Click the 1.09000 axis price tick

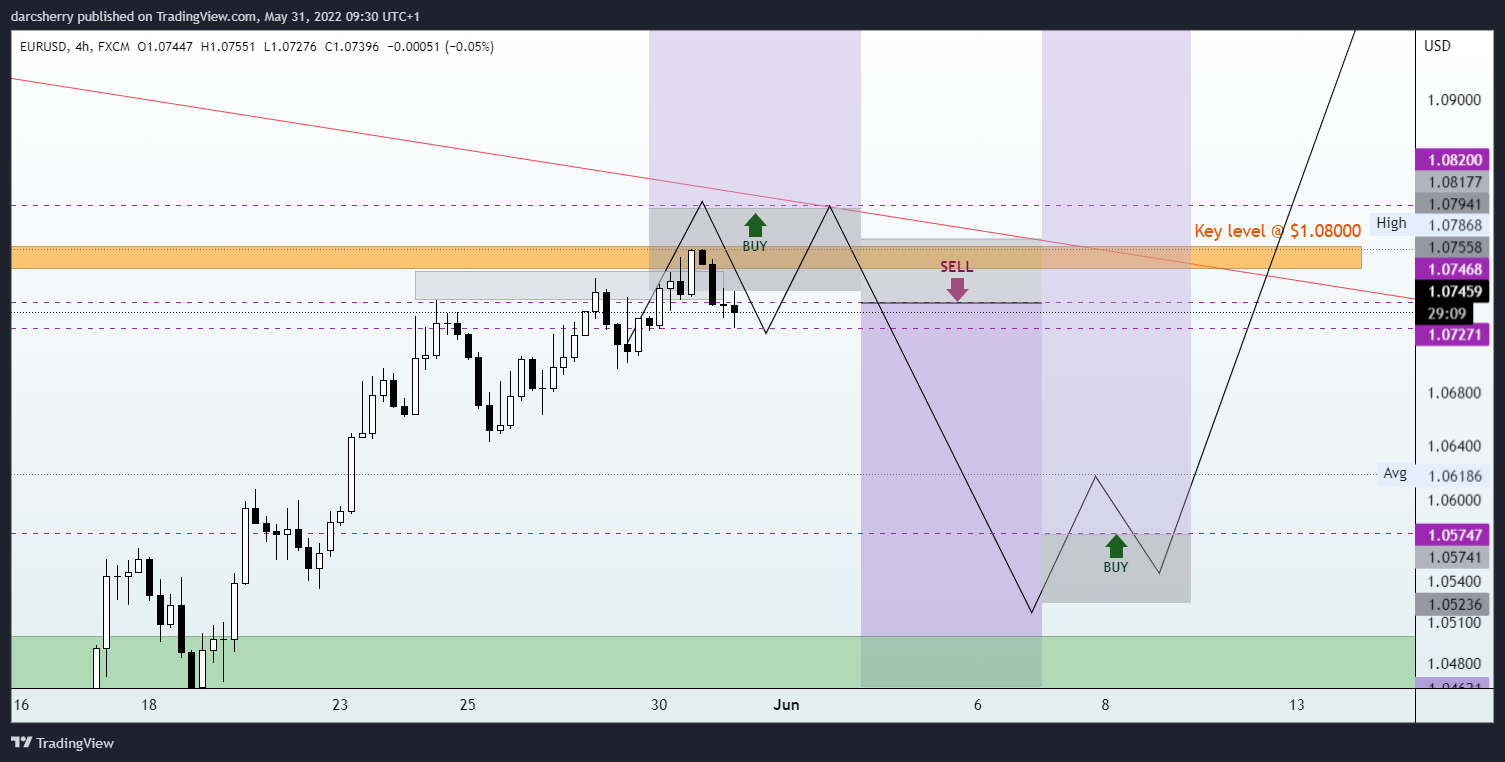coord(1453,101)
